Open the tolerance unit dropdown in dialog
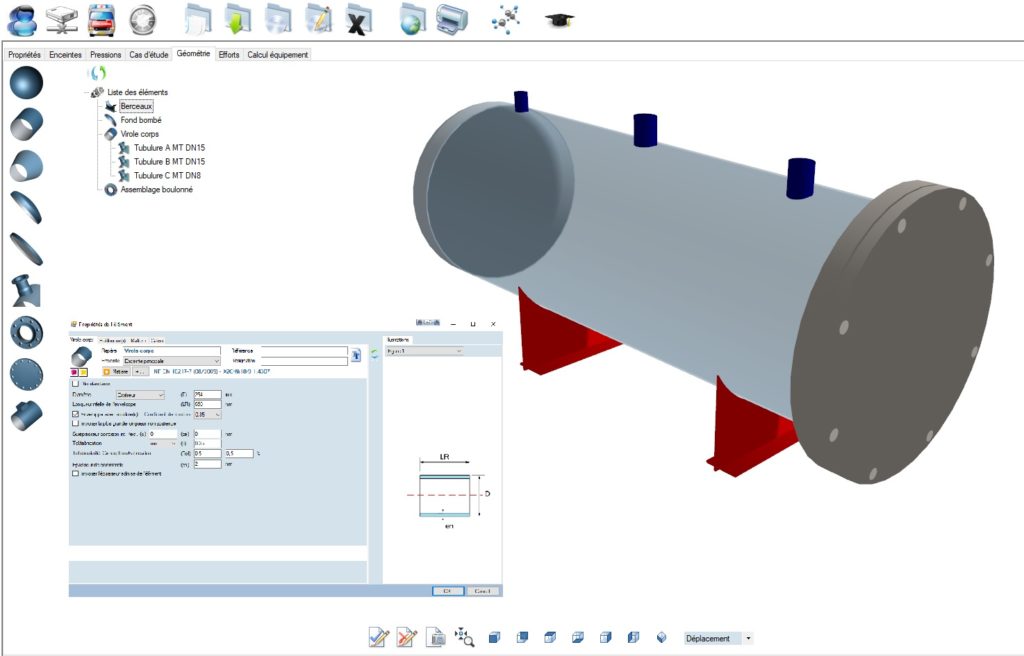This screenshot has width=1024, height=656. point(163,443)
